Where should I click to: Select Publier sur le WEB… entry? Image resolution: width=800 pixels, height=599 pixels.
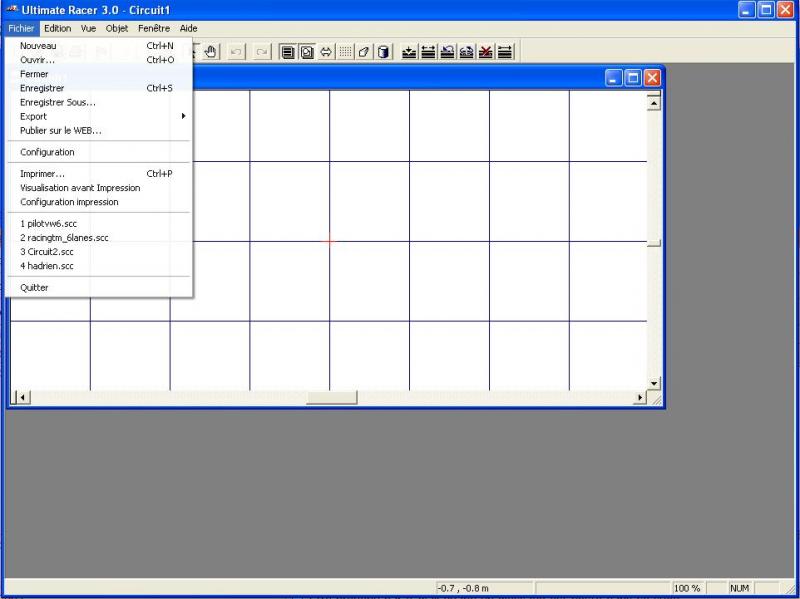coord(60,130)
